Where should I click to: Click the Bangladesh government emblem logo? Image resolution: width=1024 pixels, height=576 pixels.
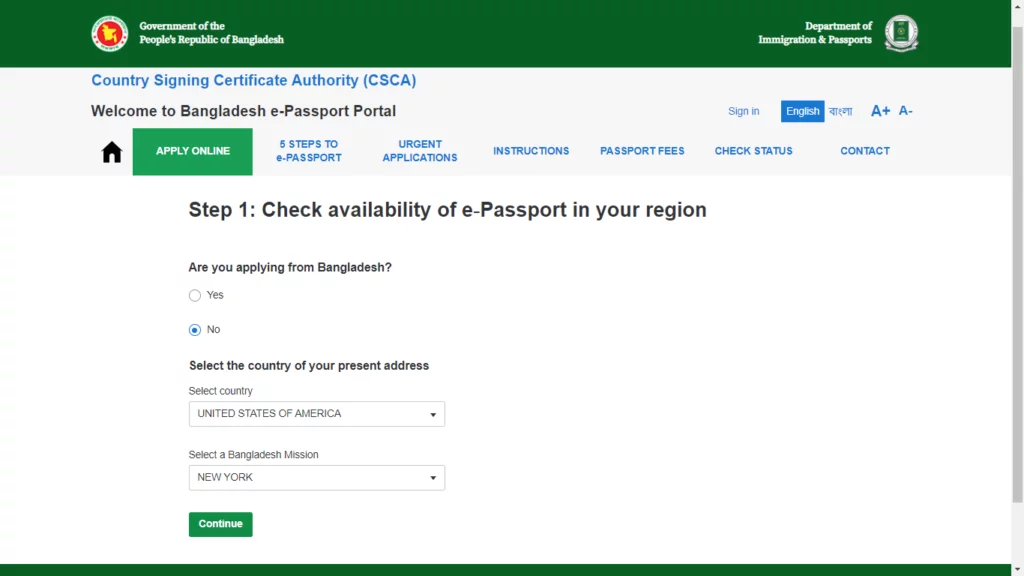110,33
